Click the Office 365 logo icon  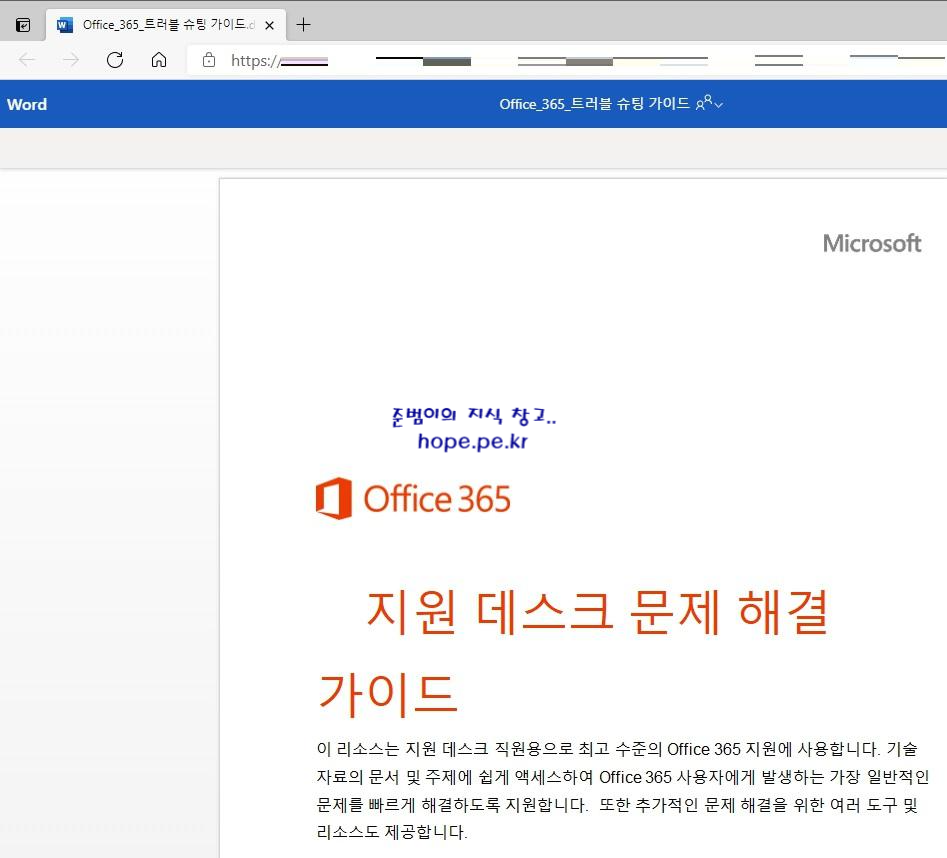pyautogui.click(x=334, y=498)
